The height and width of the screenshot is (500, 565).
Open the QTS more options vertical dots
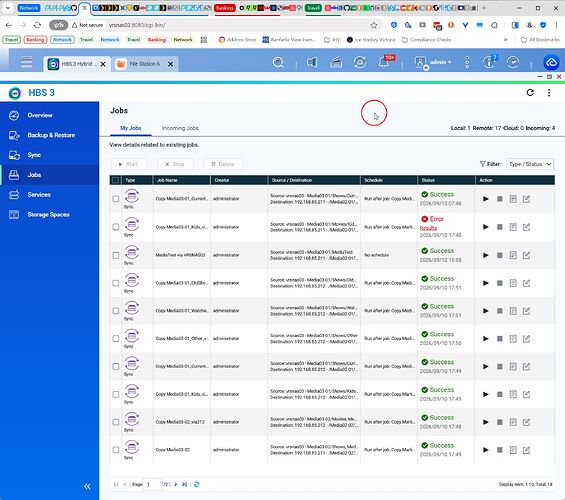[467, 62]
